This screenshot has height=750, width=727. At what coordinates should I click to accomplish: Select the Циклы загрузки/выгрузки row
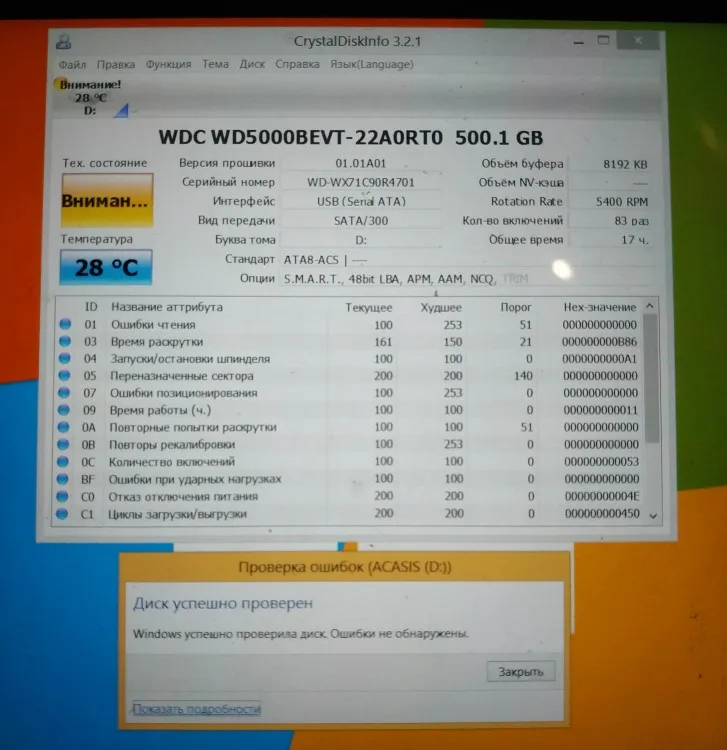tap(349, 514)
